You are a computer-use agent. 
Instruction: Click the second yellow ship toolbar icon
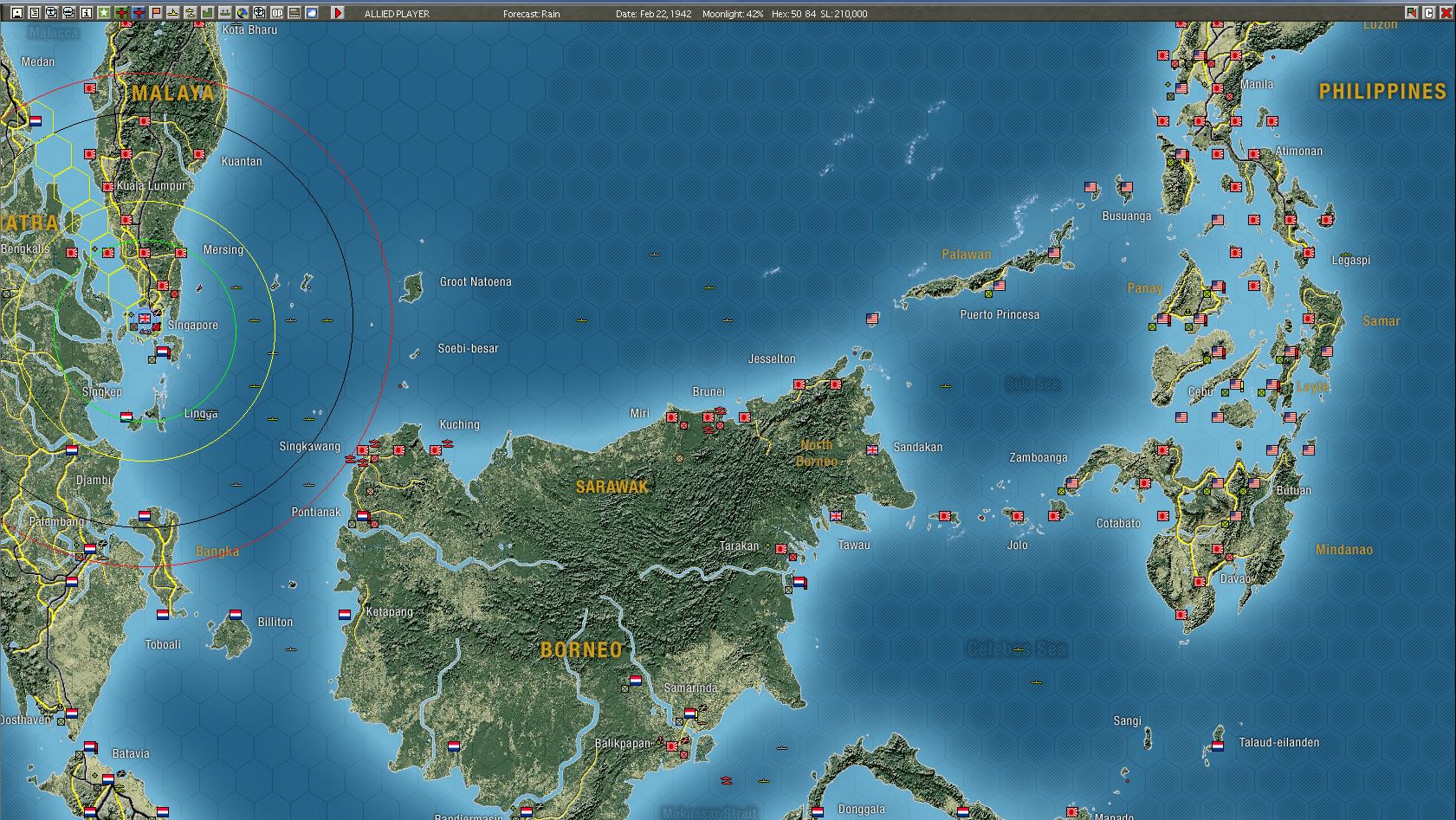click(191, 13)
